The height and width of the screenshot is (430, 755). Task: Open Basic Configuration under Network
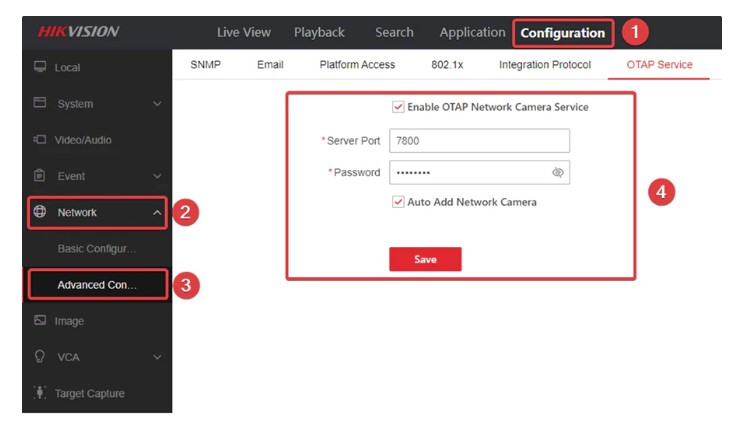(97, 248)
